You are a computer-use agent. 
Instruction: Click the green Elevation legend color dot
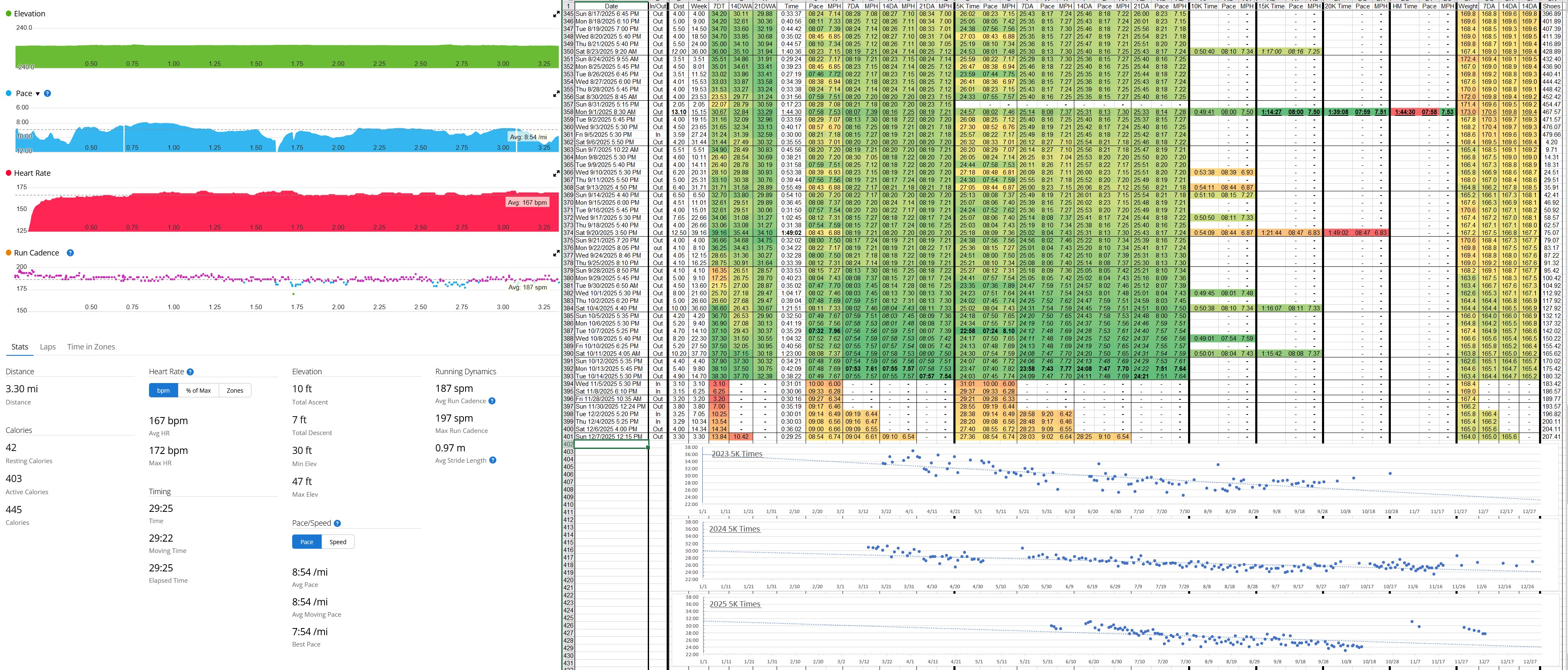(8, 13)
